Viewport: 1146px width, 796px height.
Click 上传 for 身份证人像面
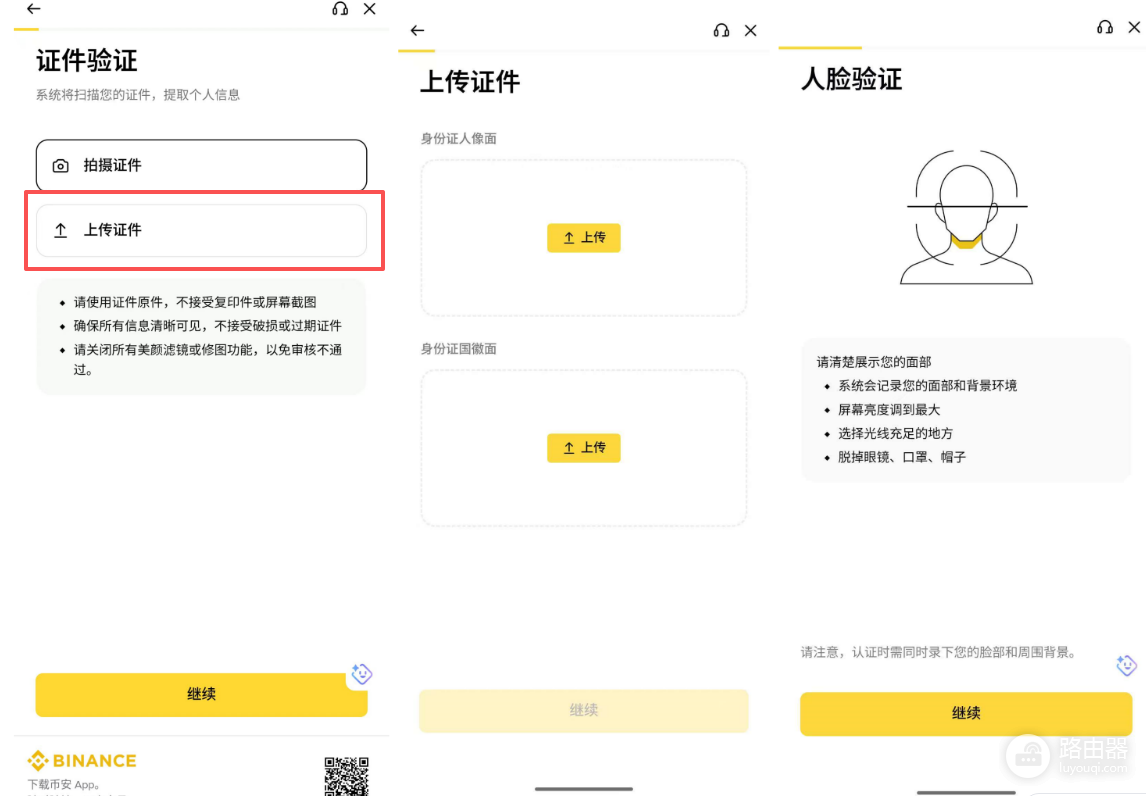point(584,238)
